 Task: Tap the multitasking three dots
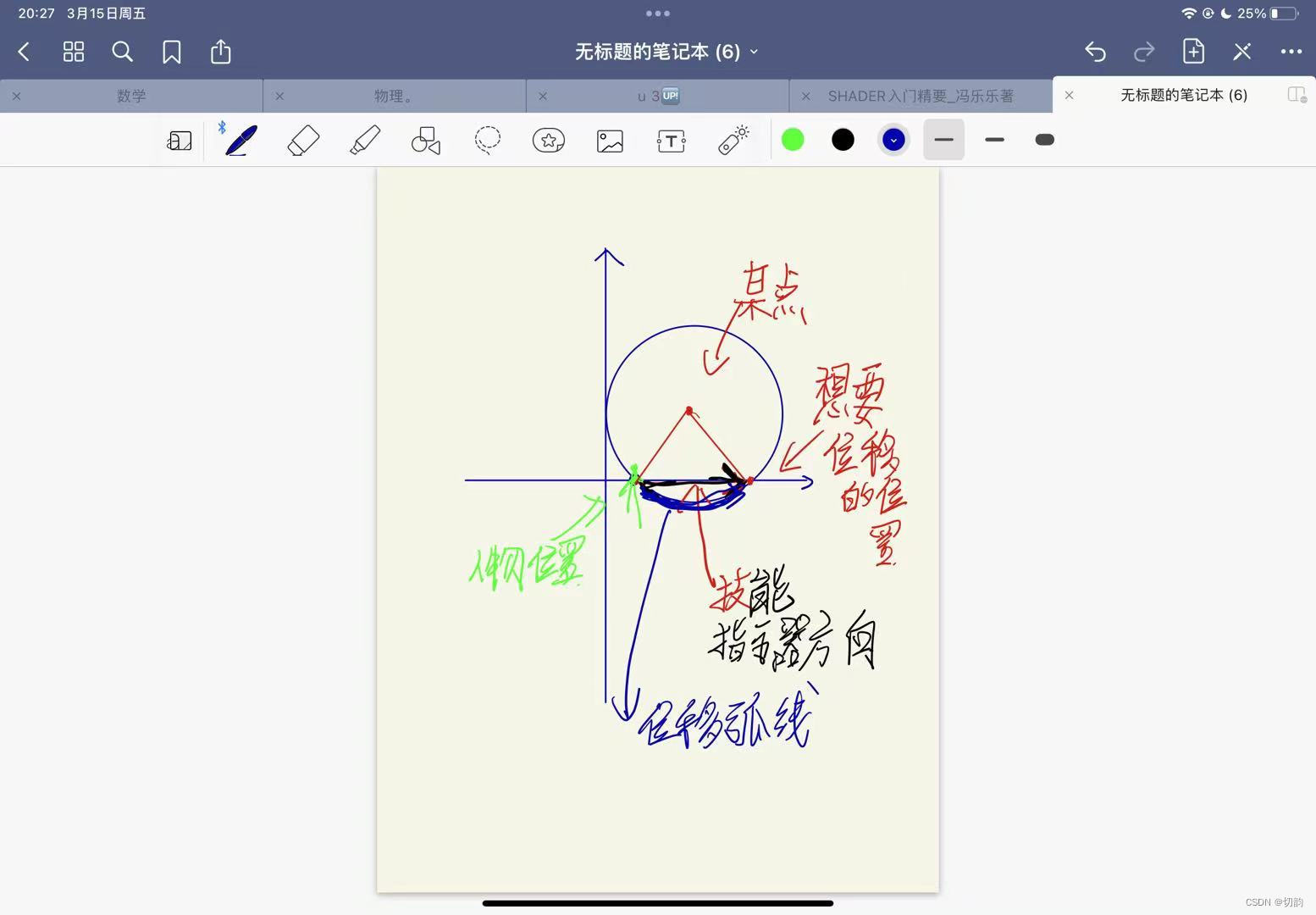pos(658,14)
